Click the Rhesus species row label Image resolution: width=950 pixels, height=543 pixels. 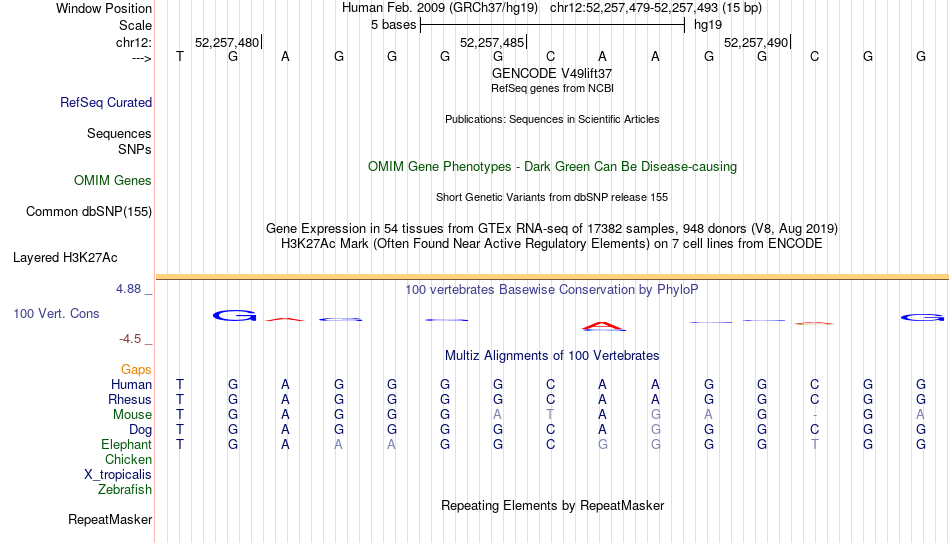pos(130,399)
